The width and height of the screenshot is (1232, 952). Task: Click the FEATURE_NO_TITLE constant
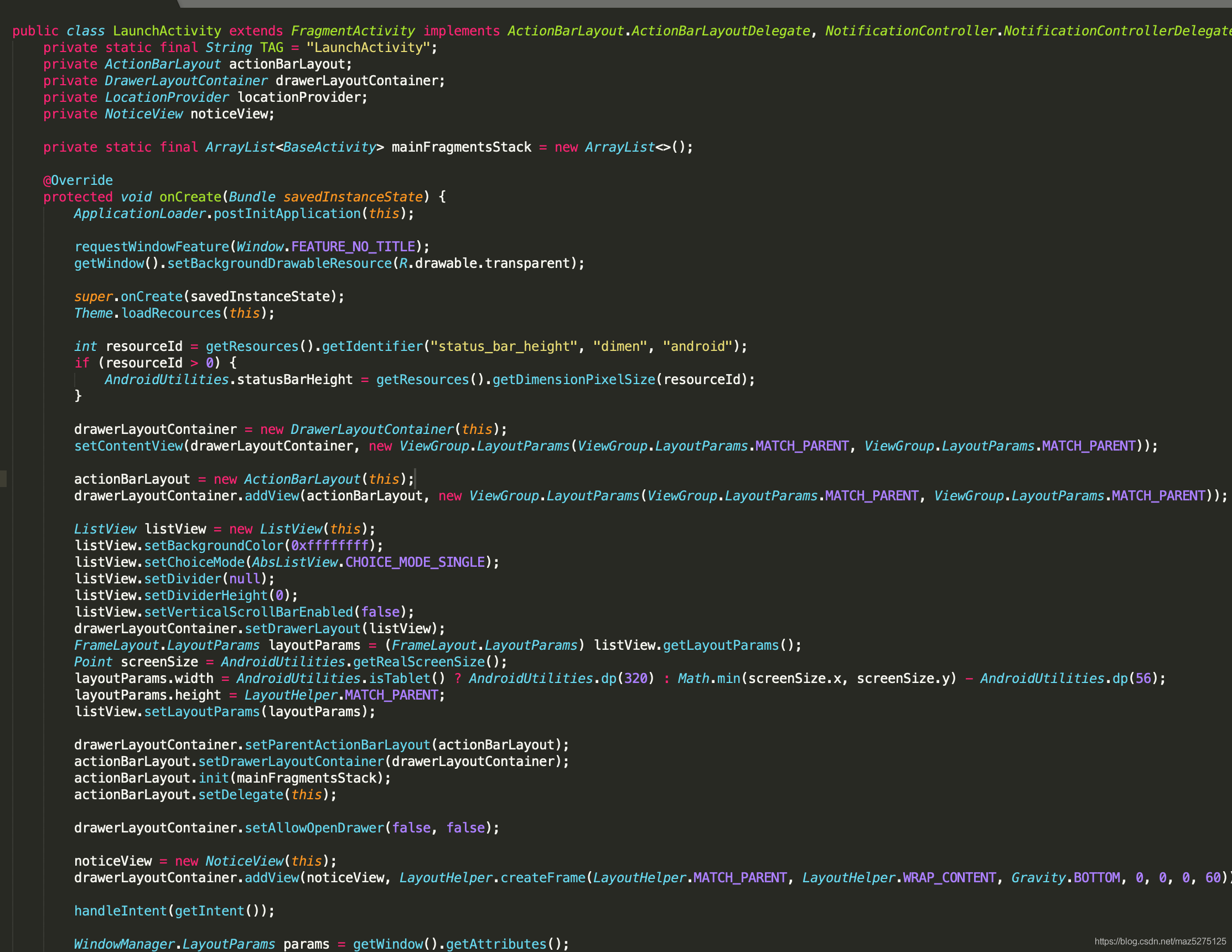pyautogui.click(x=353, y=247)
